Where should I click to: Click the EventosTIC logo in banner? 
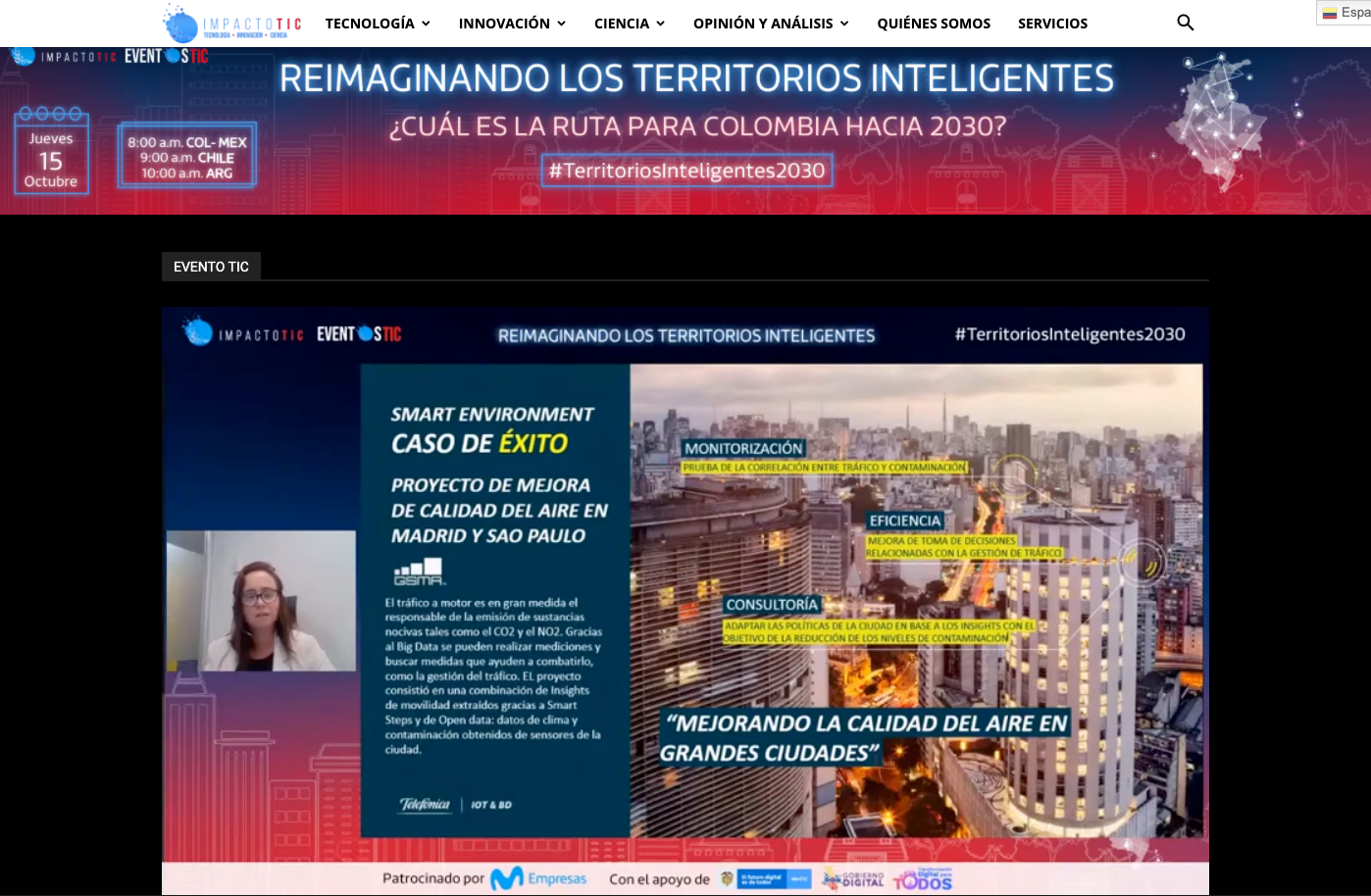coord(166,56)
